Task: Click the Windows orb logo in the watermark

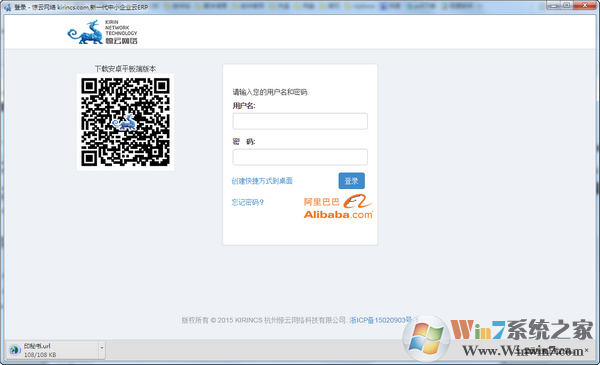Action: coord(426,339)
